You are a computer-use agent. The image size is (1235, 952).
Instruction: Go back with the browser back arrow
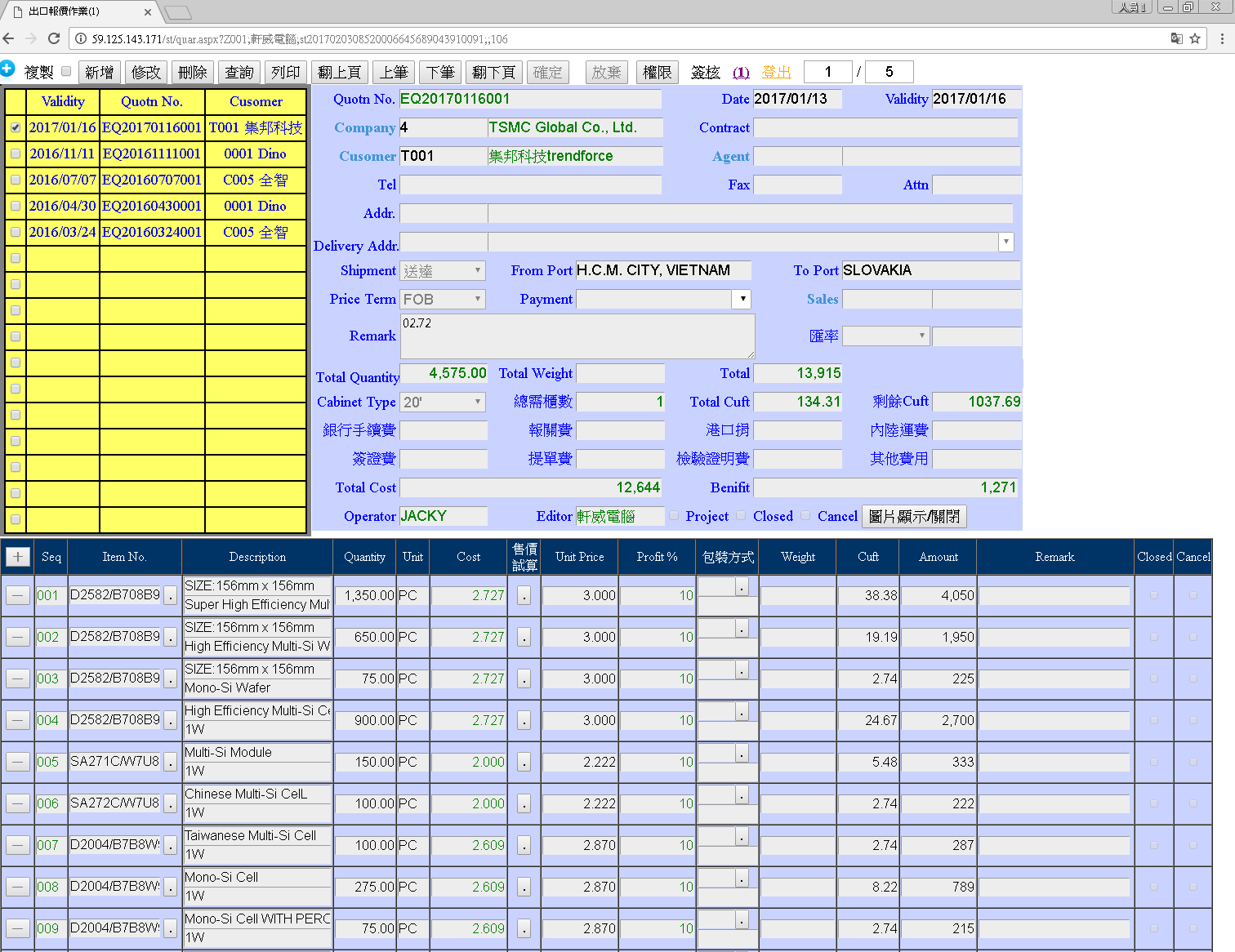pyautogui.click(x=9, y=38)
